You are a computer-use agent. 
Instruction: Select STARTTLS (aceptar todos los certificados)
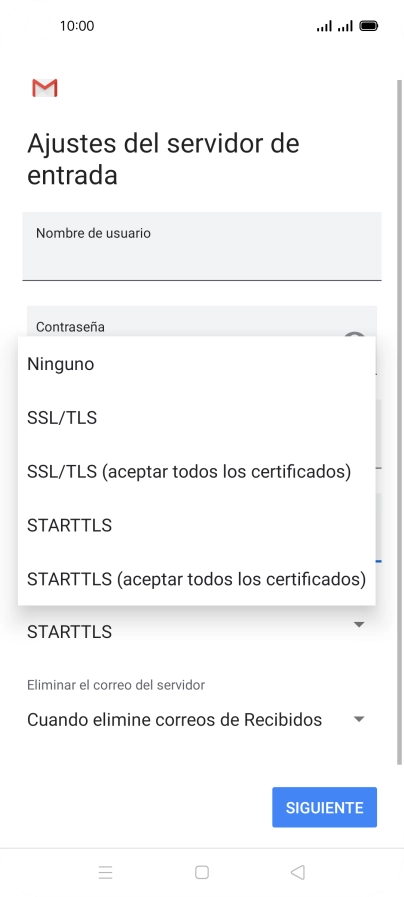(197, 579)
